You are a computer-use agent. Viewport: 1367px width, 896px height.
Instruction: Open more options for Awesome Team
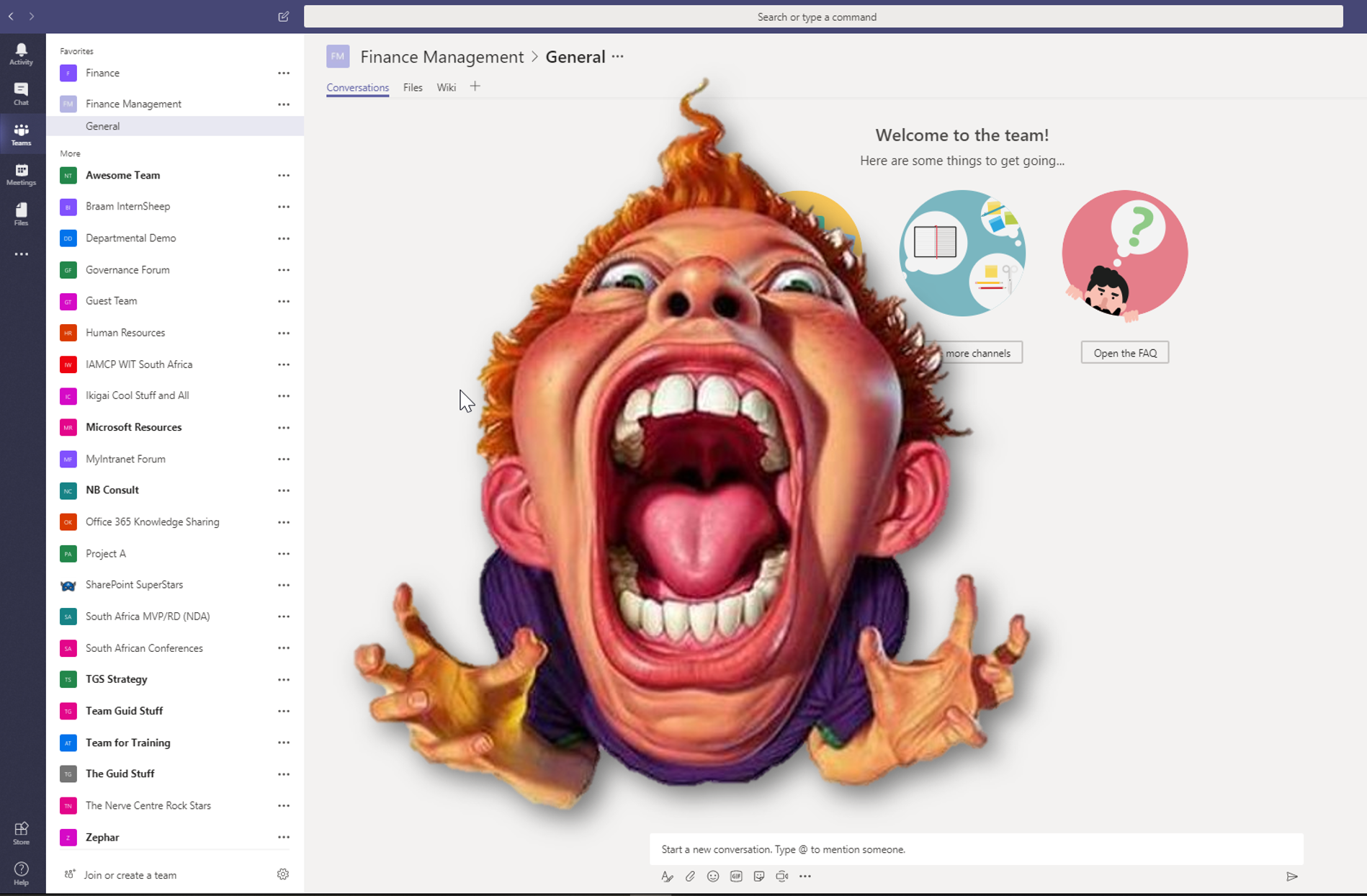pyautogui.click(x=284, y=175)
